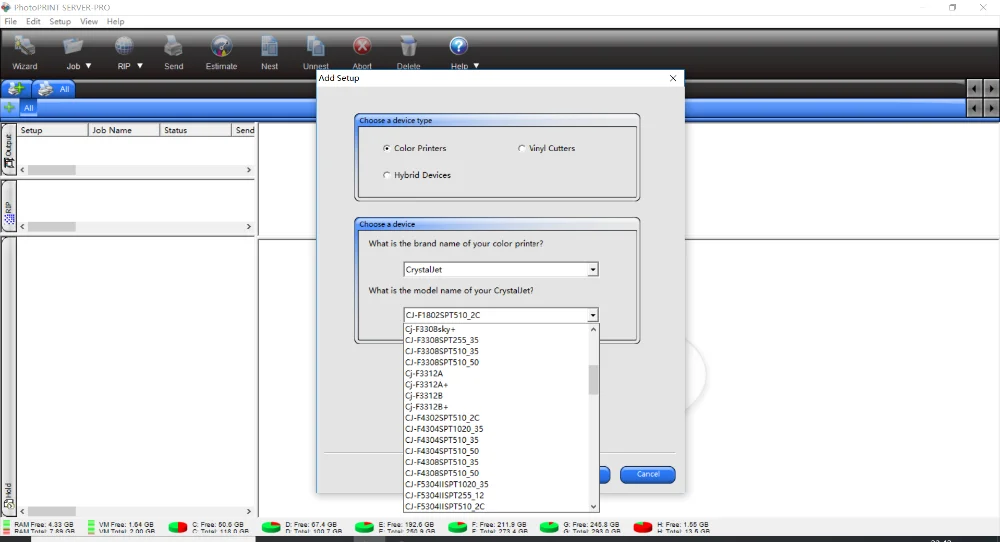Click the blue All filter label

29,108
